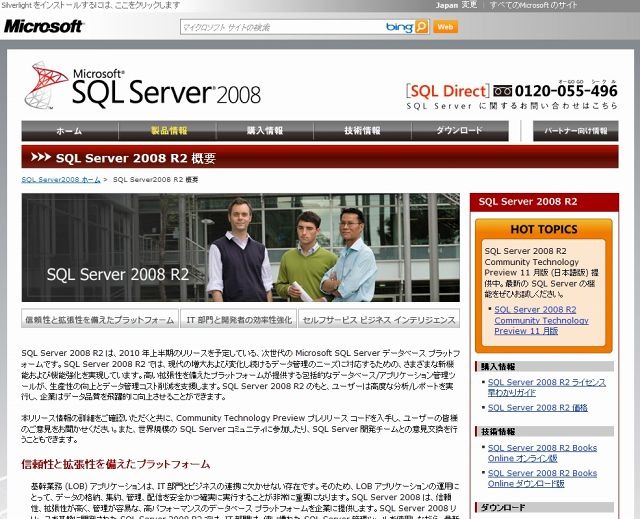Image resolution: width=640 pixels, height=519 pixels.
Task: Select セルフサービス ビジネス インテリジェンス tab
Action: (379, 319)
